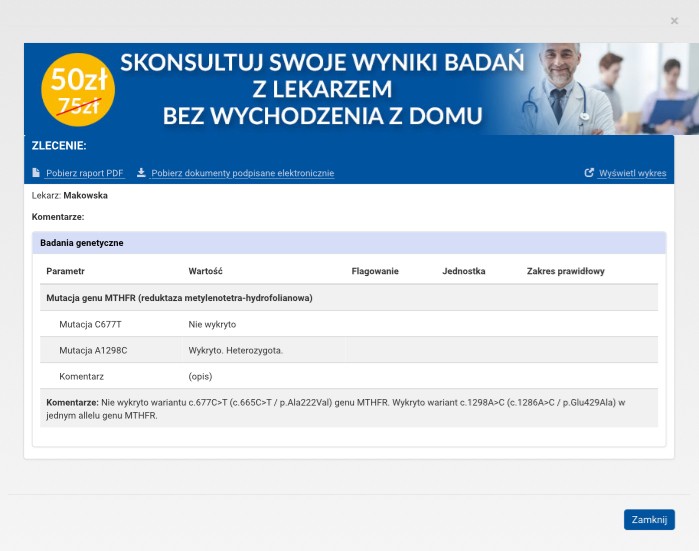699x551 pixels.
Task: Click the PDF document icon
Action: coord(36,173)
